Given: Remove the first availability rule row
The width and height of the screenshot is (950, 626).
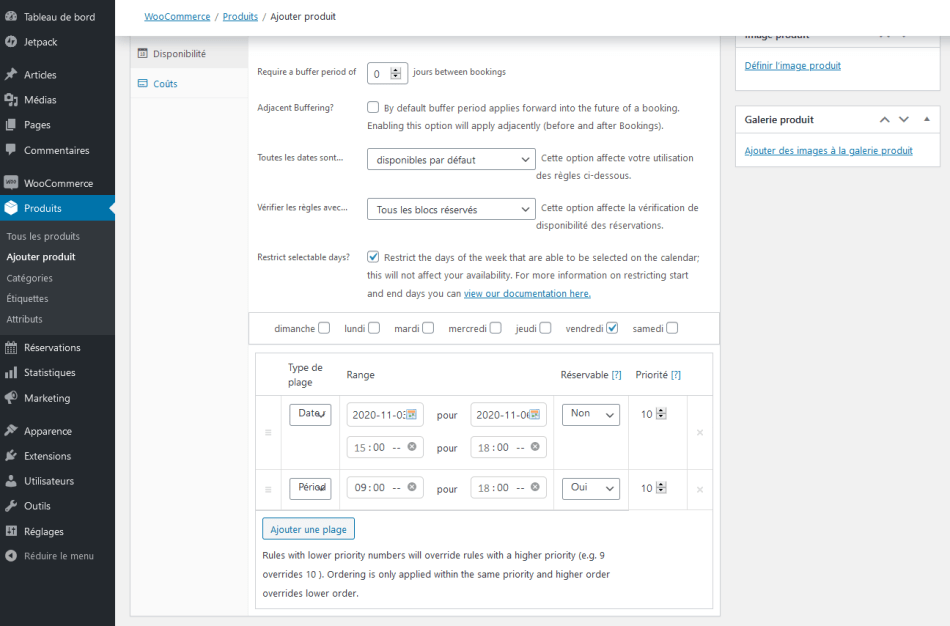Looking at the screenshot, I should (x=699, y=432).
